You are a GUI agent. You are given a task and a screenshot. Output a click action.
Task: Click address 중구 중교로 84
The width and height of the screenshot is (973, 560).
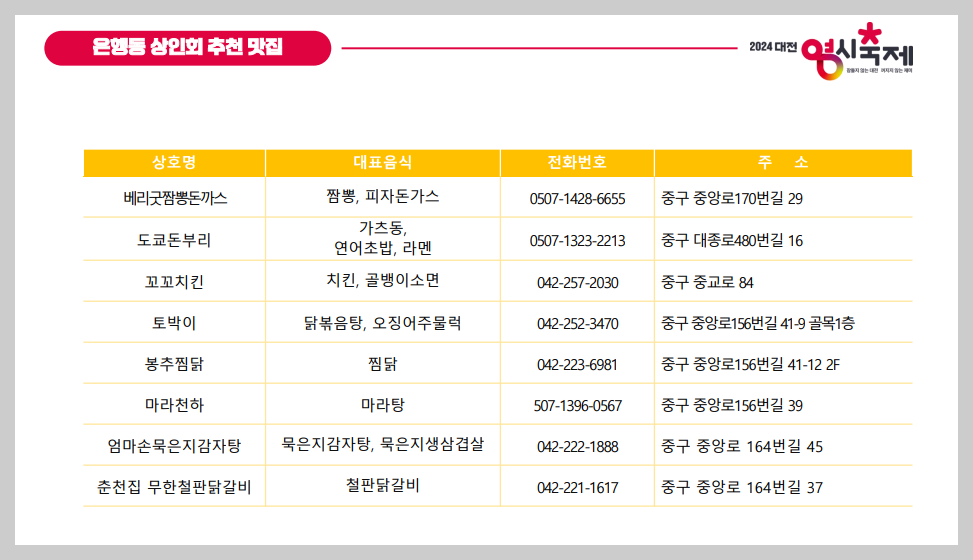click(x=707, y=282)
